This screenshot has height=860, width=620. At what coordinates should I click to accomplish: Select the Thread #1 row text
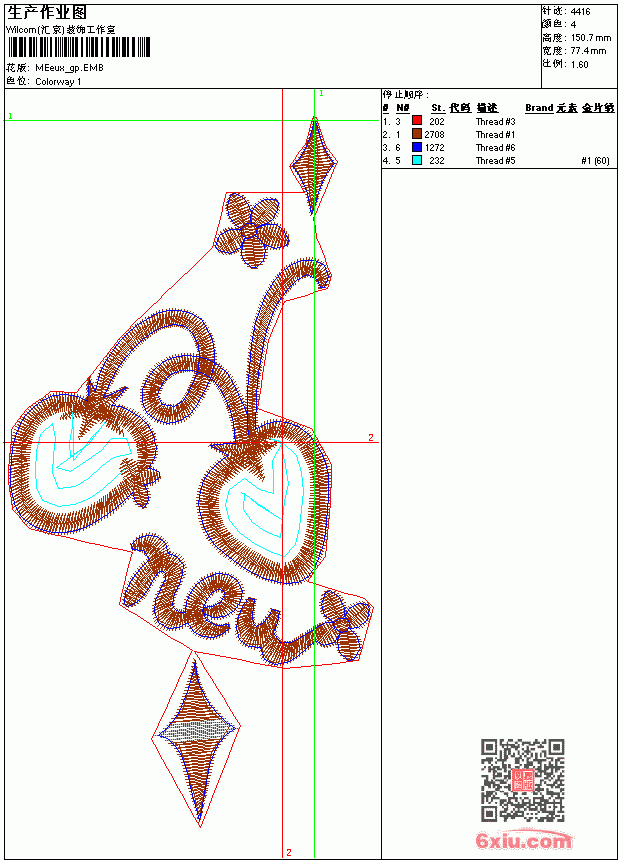495,134
